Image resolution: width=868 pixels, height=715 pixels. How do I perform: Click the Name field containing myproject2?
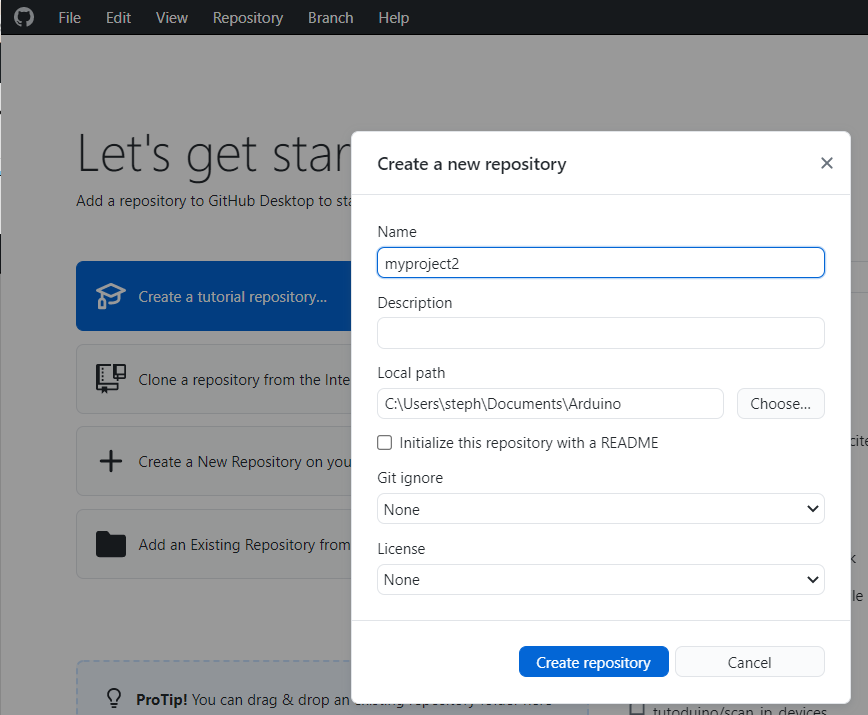pos(601,263)
